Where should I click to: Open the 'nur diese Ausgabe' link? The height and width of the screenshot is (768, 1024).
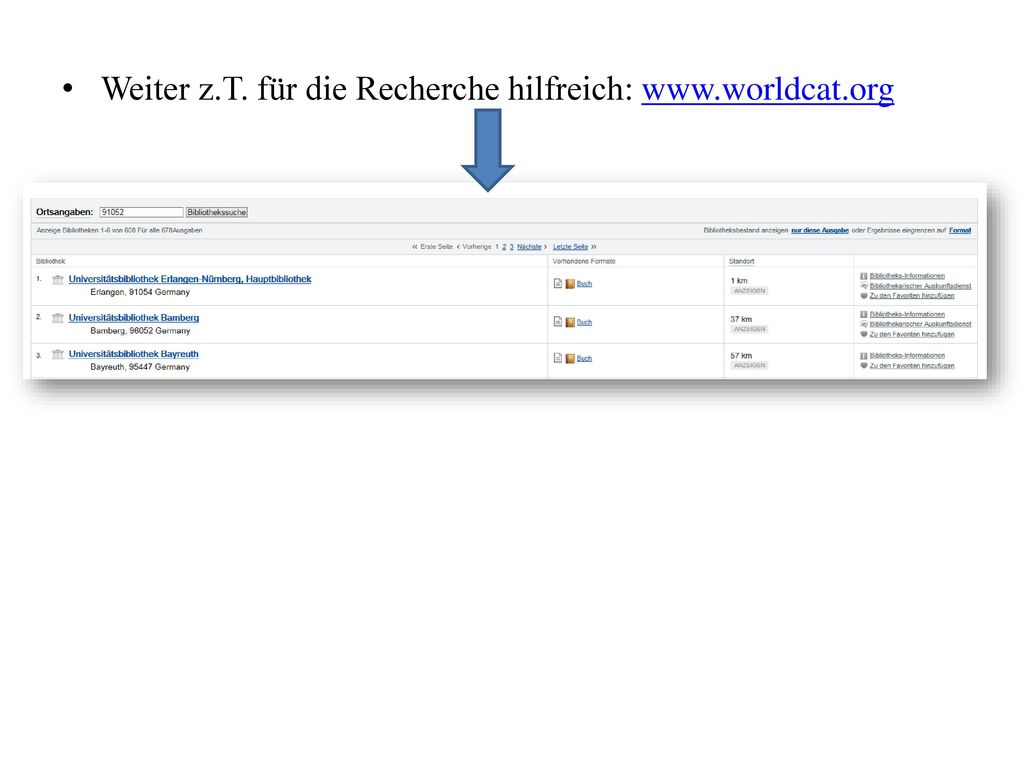click(x=820, y=231)
